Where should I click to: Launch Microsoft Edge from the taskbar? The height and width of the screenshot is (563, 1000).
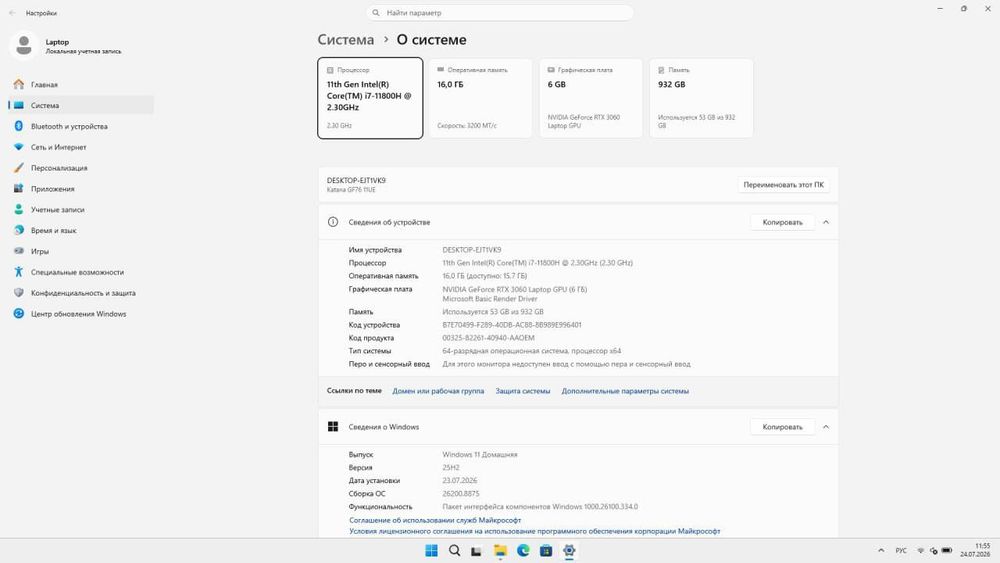point(523,550)
